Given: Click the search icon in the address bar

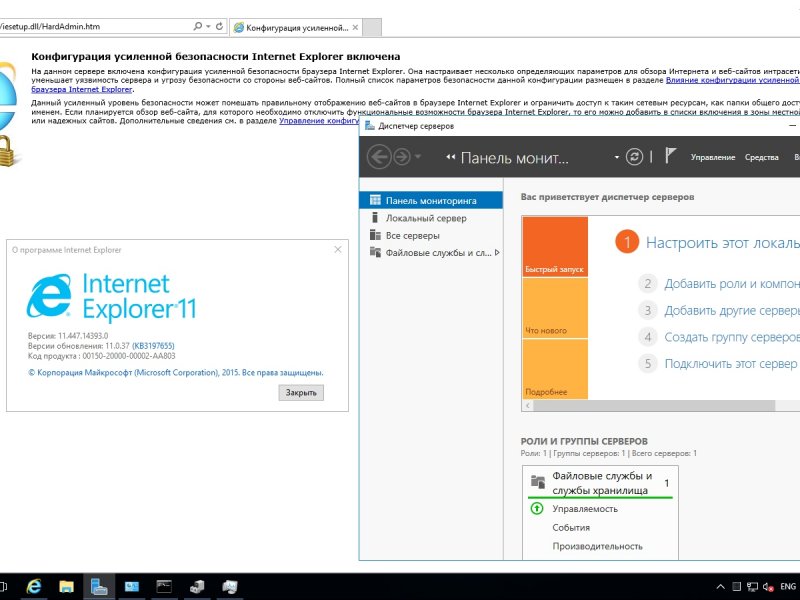Looking at the screenshot, I should pos(197,26).
